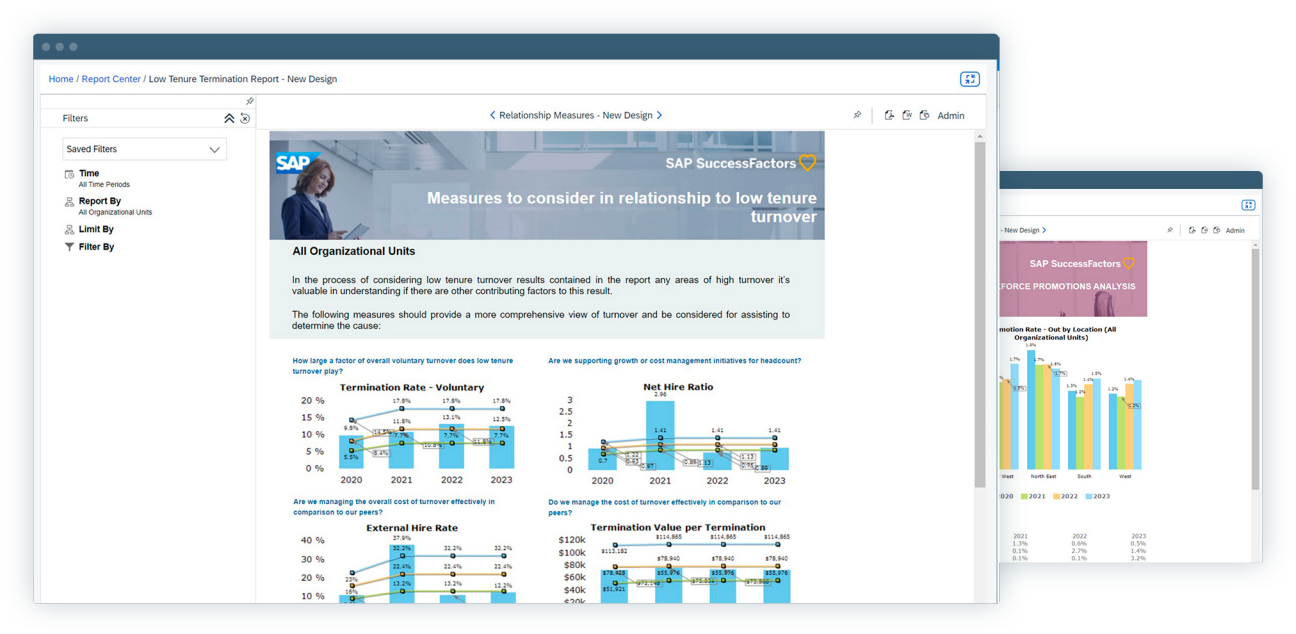Toggle the pin icon next to Admin
Image resolution: width=1296 pixels, height=634 pixels.
point(857,115)
